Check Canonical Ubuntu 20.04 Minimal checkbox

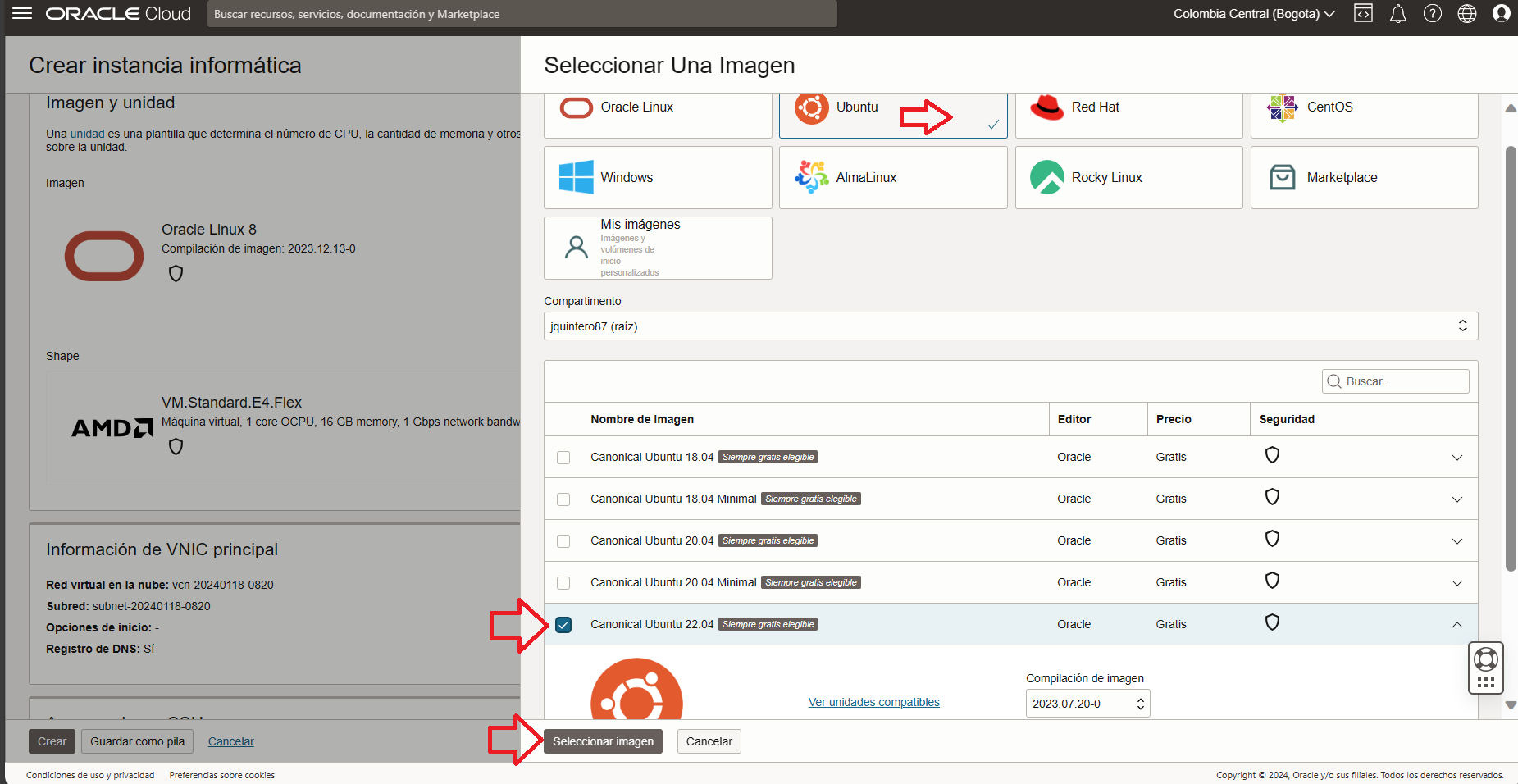563,583
